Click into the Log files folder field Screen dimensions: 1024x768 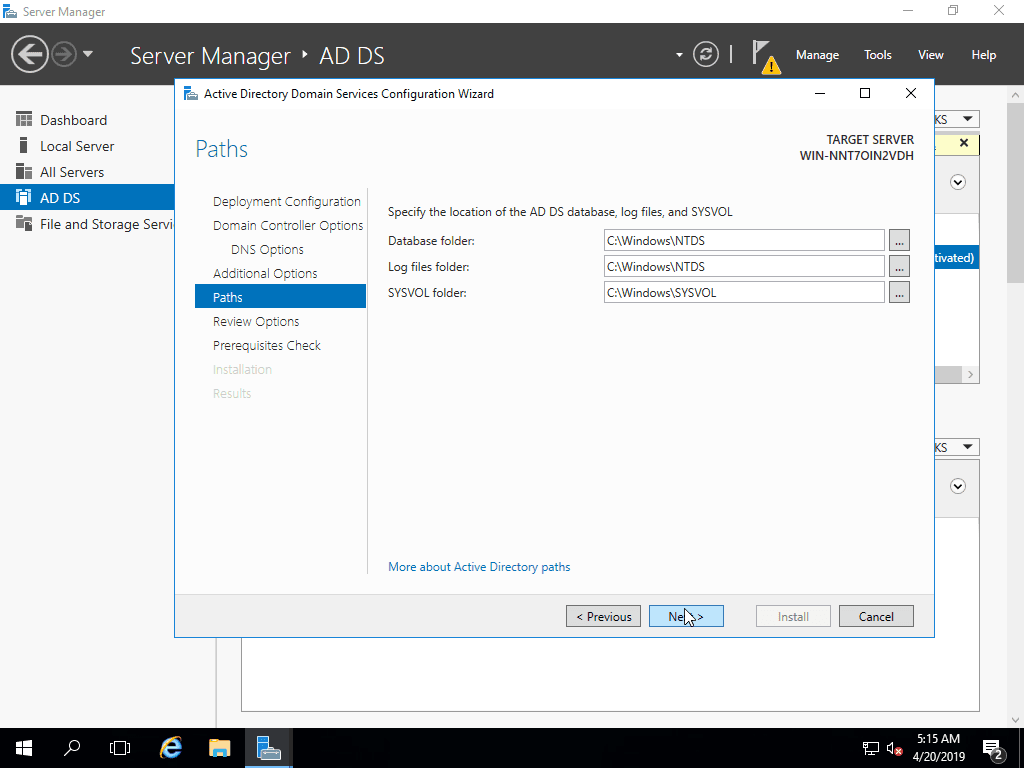744,266
